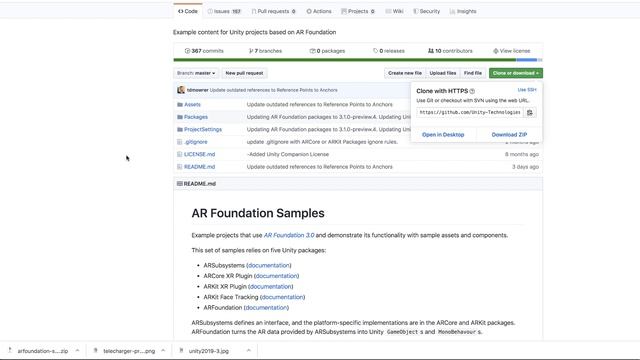Open the Branch: master dropdown
The height and width of the screenshot is (360, 640).
click(196, 73)
